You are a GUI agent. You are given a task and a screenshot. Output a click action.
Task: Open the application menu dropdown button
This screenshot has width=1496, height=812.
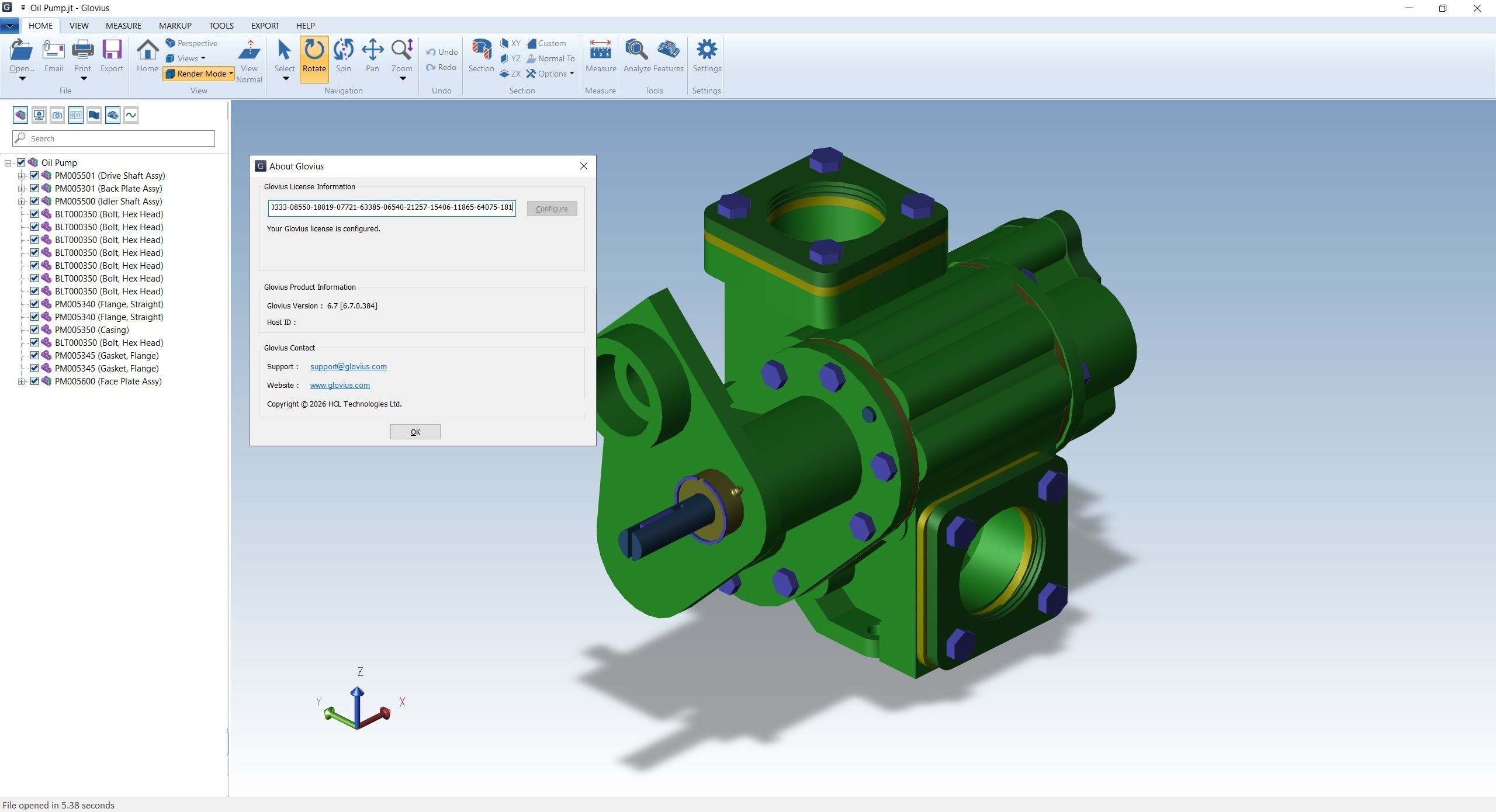(x=10, y=26)
